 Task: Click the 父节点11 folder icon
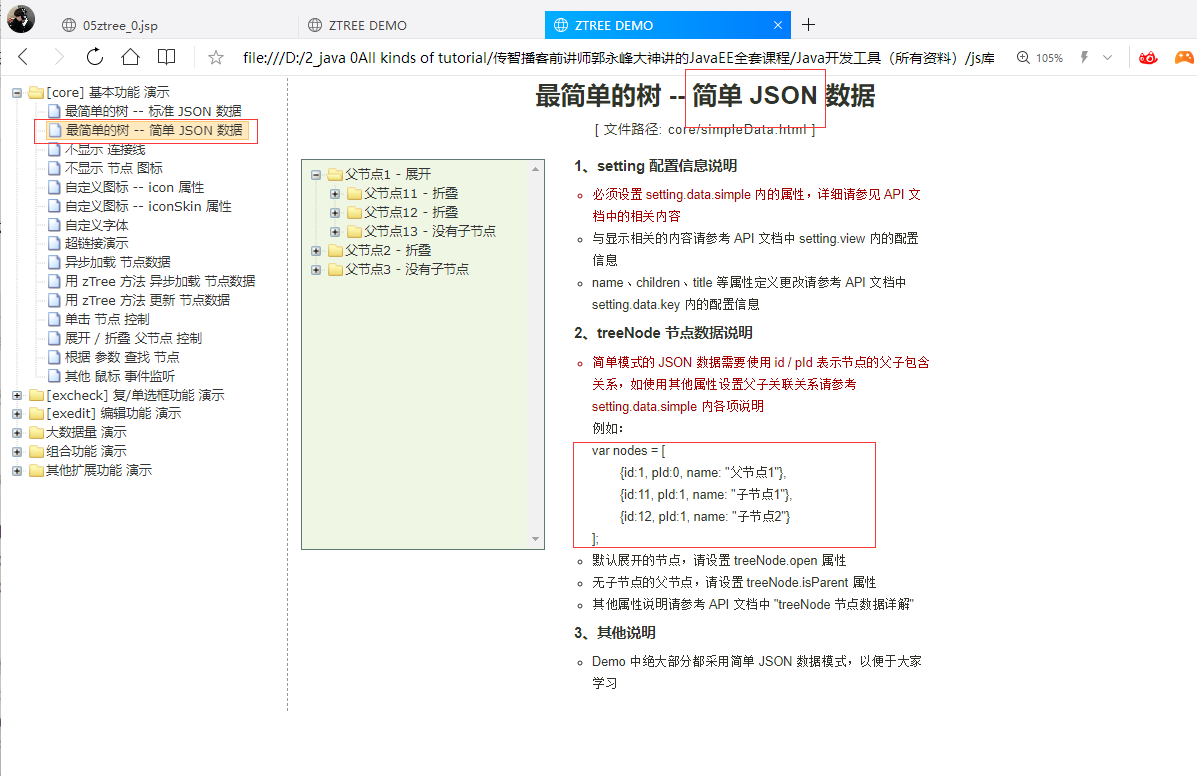(354, 194)
